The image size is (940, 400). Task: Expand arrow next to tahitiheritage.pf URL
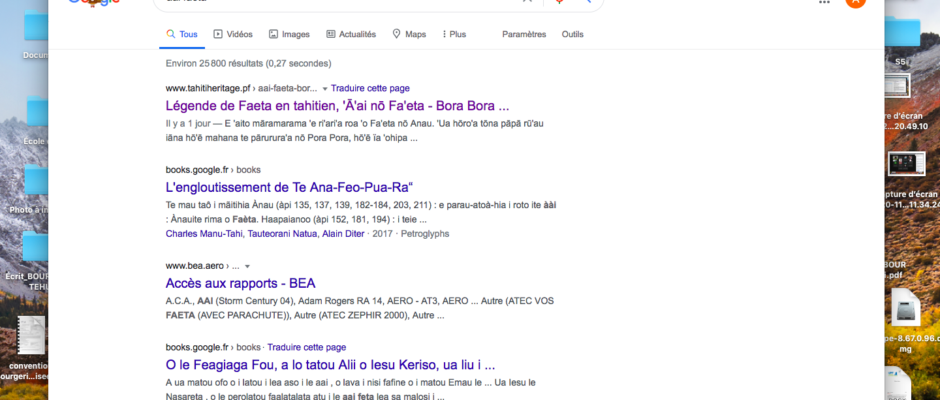click(325, 89)
